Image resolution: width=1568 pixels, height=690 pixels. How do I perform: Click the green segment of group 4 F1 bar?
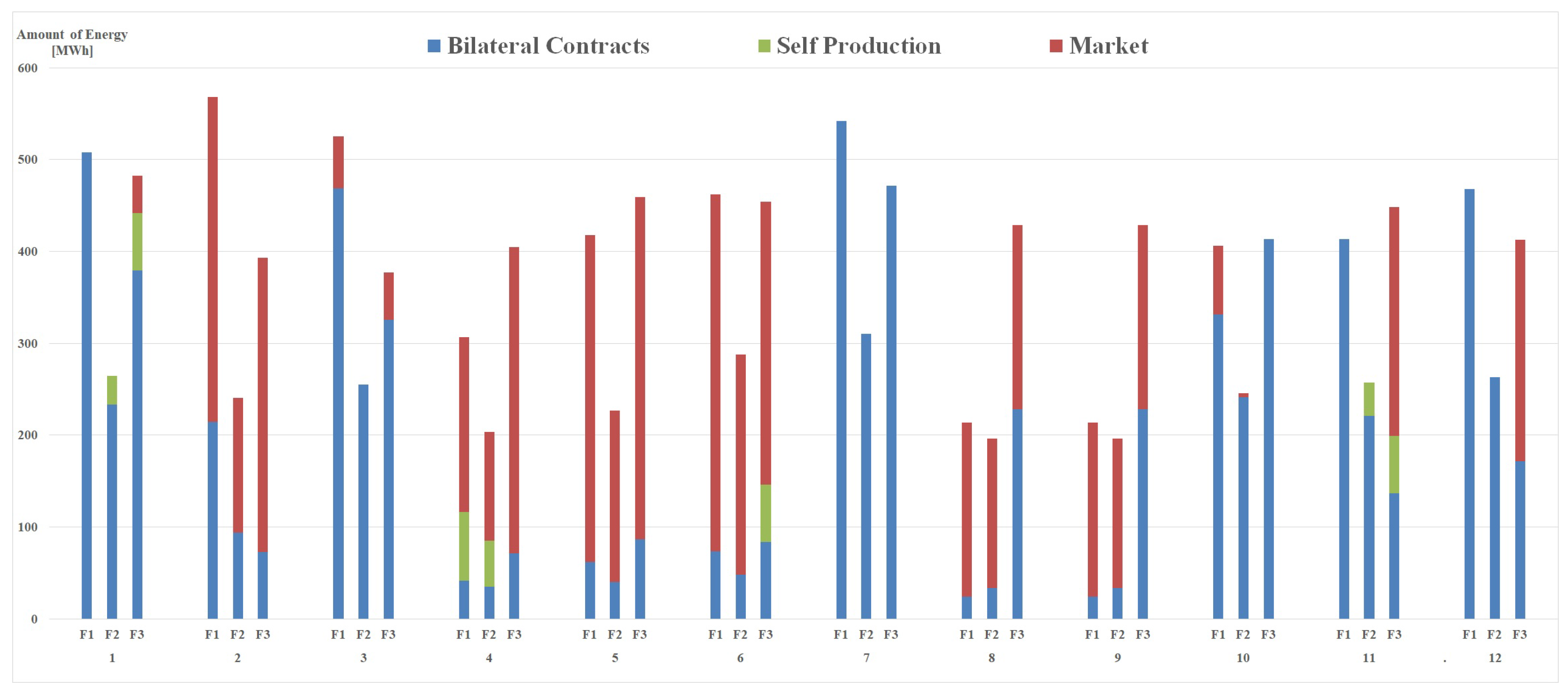464,546
